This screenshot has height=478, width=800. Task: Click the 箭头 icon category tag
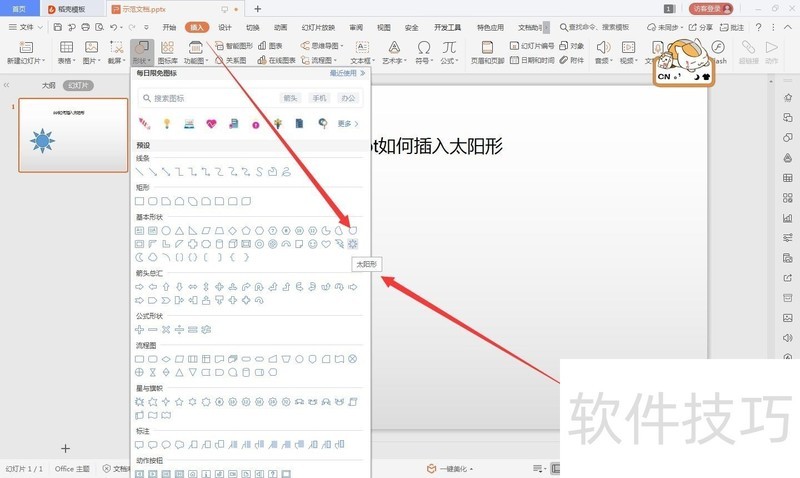click(x=291, y=98)
